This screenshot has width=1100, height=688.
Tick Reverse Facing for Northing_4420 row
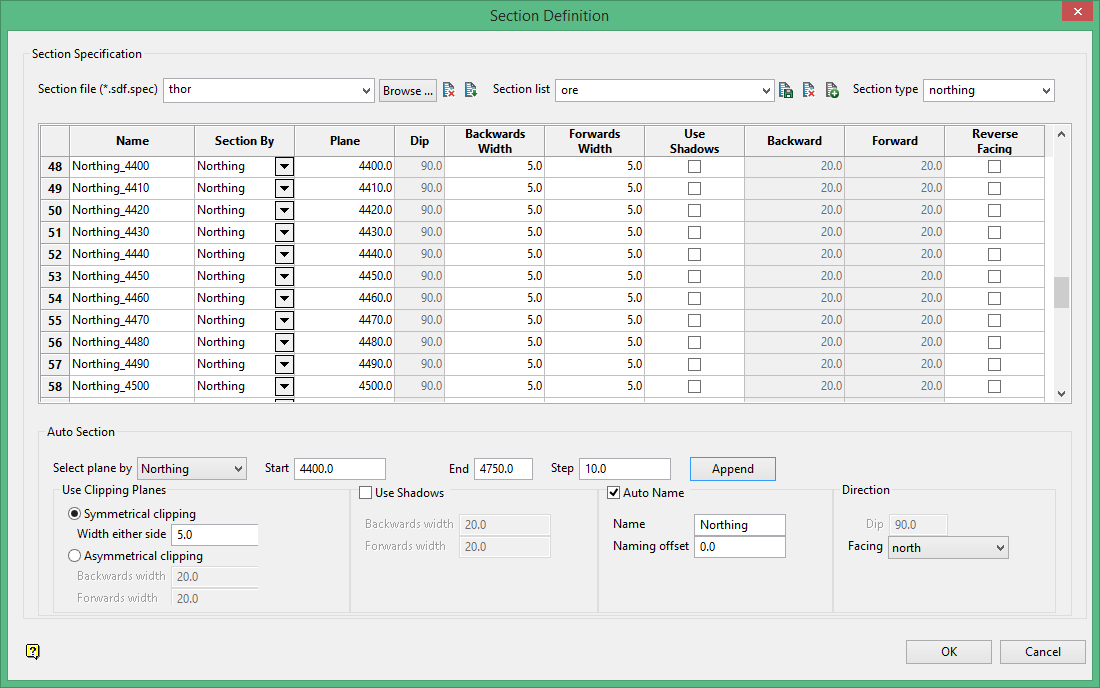(x=994, y=210)
